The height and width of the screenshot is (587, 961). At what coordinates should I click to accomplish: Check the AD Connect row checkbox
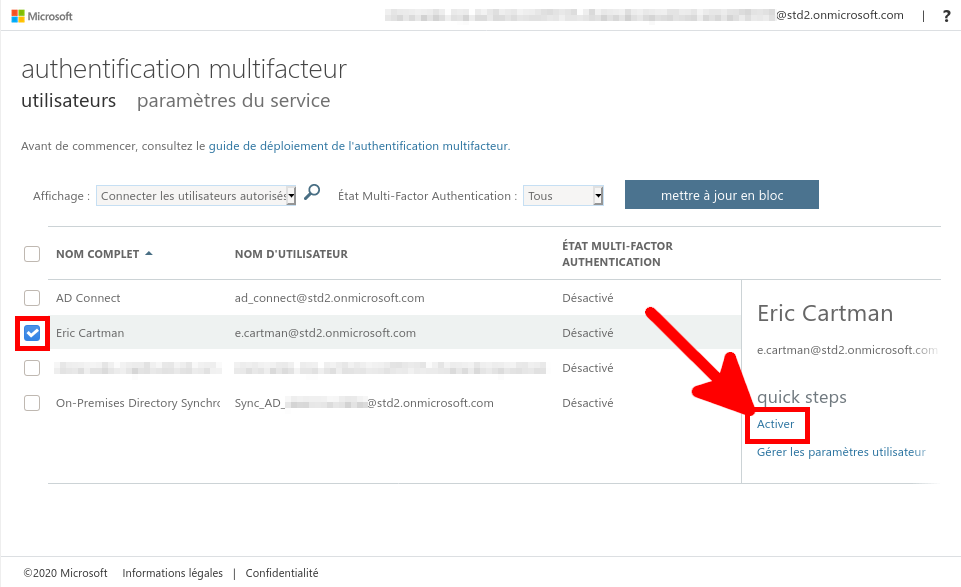coord(31,297)
